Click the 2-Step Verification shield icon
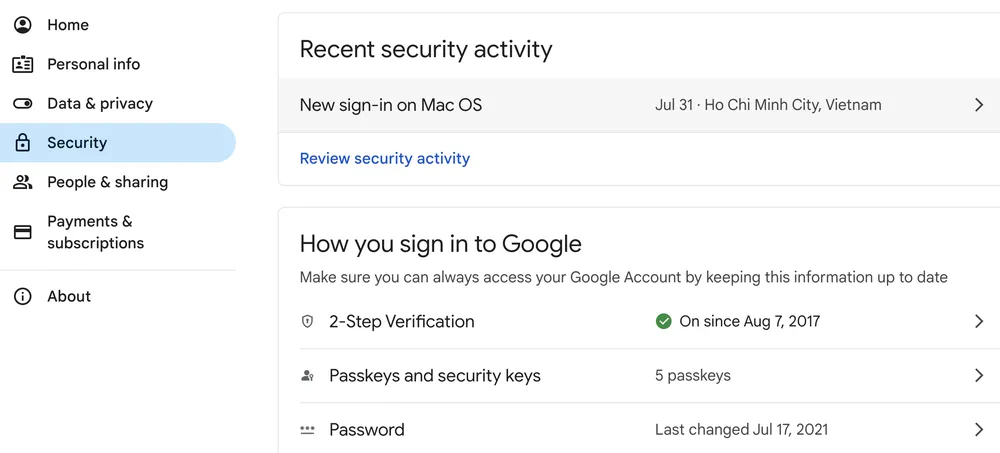The height and width of the screenshot is (453, 1000). point(307,322)
